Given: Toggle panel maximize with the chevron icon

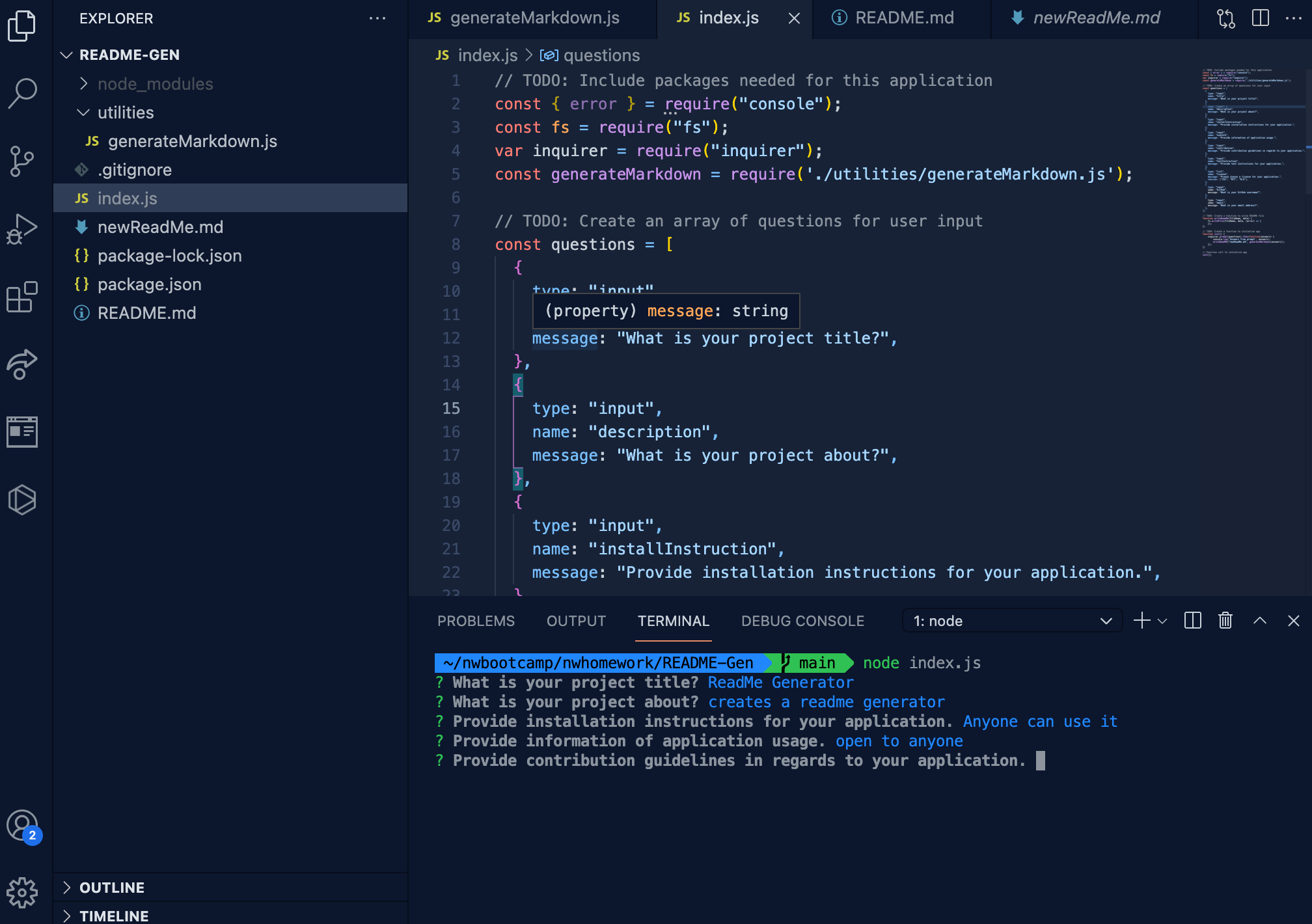Looking at the screenshot, I should 1260,620.
